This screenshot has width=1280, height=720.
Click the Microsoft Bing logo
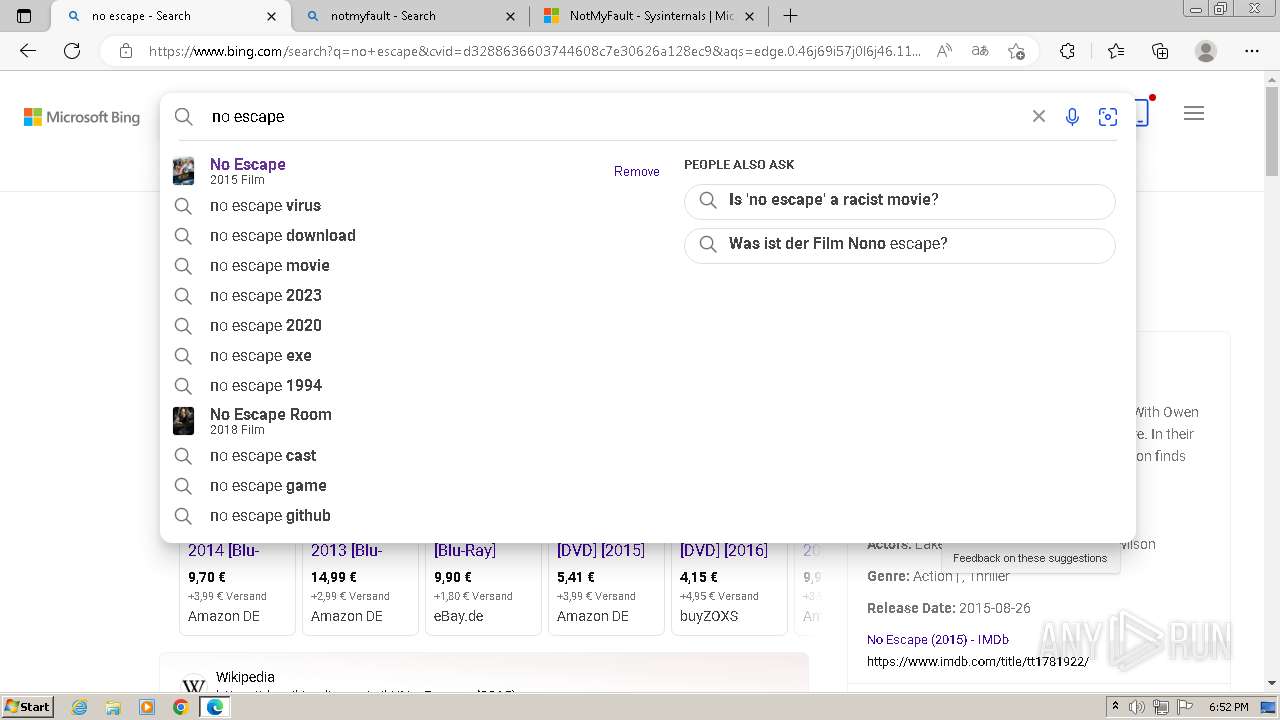(82, 117)
